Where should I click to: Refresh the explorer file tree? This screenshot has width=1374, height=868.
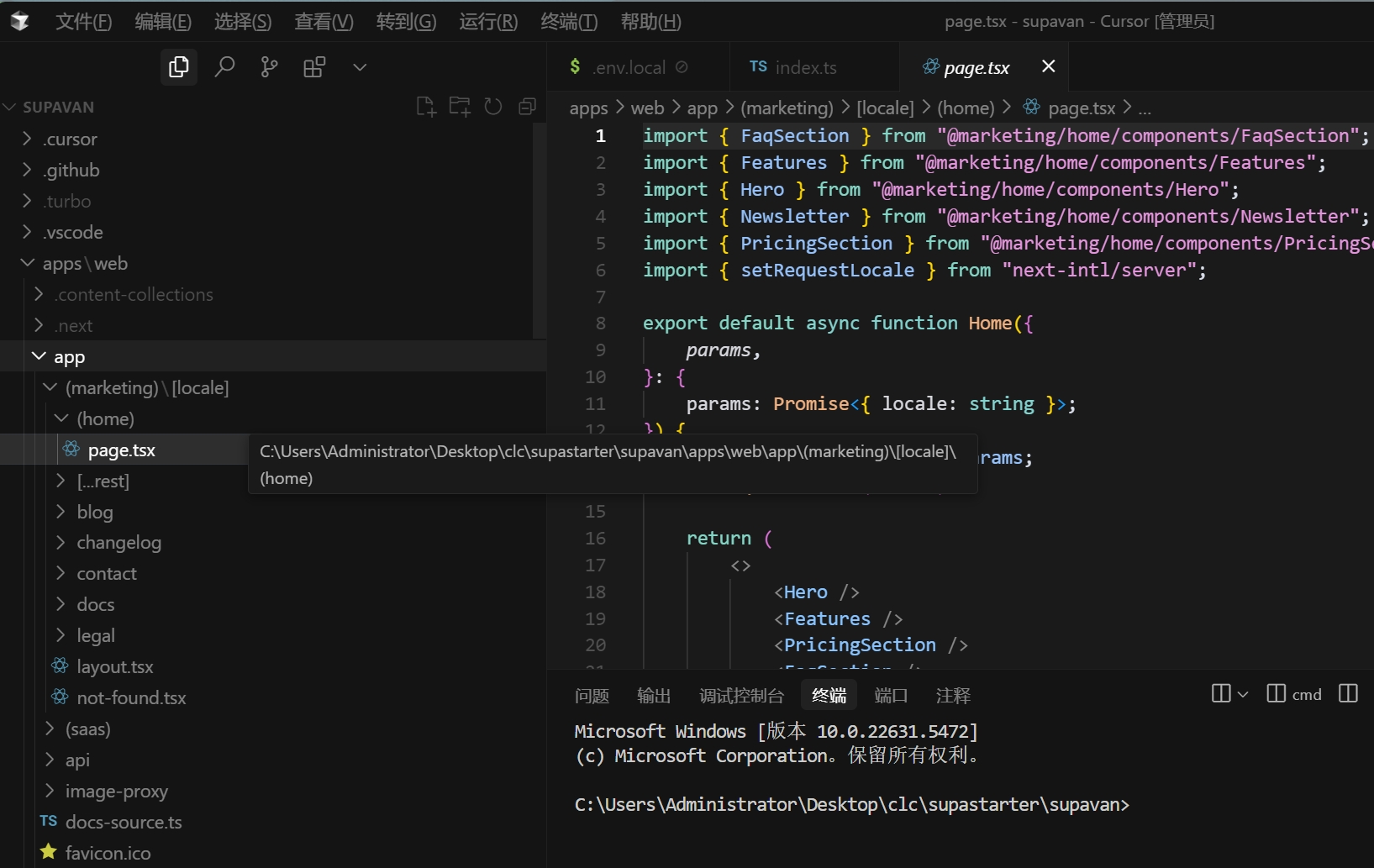point(493,107)
